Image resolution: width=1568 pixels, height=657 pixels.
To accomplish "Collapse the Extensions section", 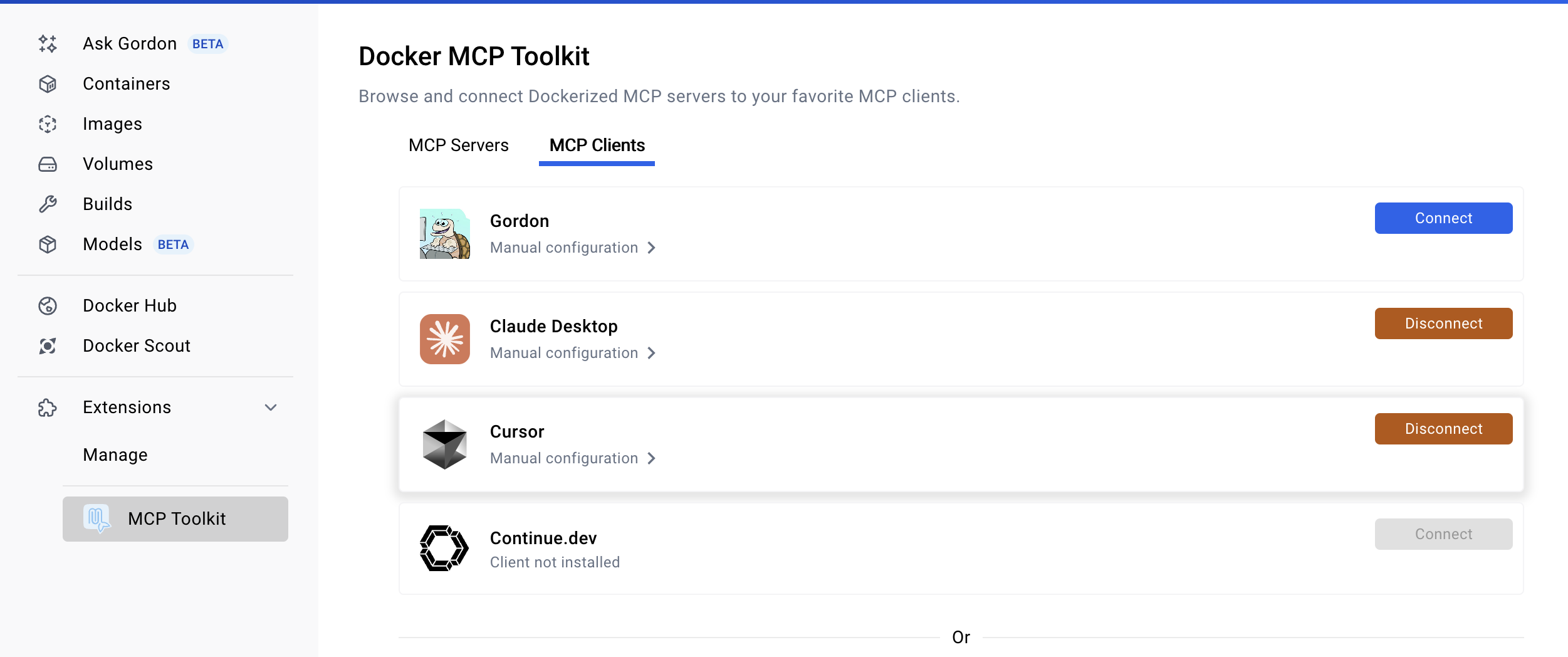I will click(x=271, y=407).
